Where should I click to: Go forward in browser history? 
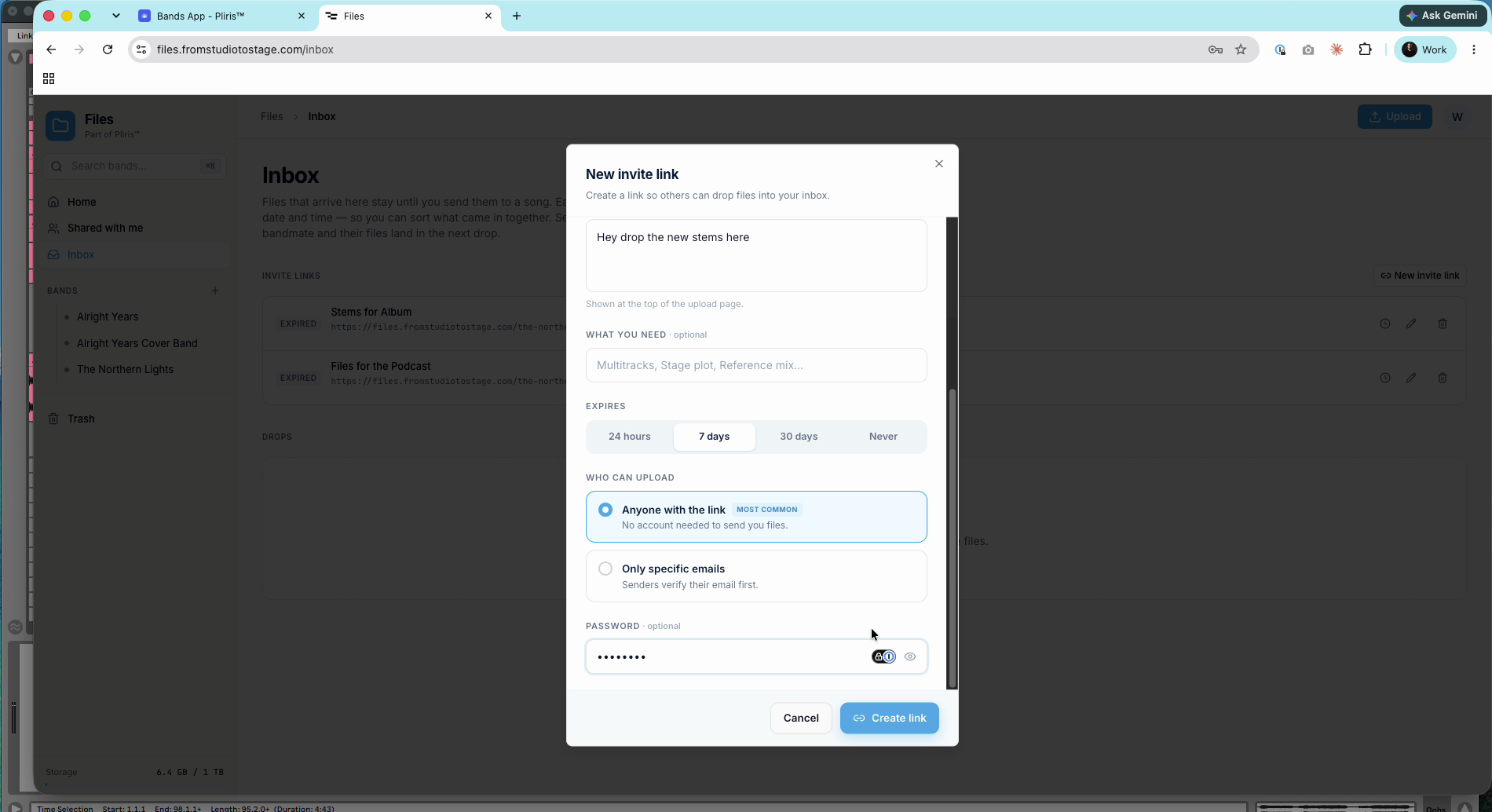(x=79, y=49)
